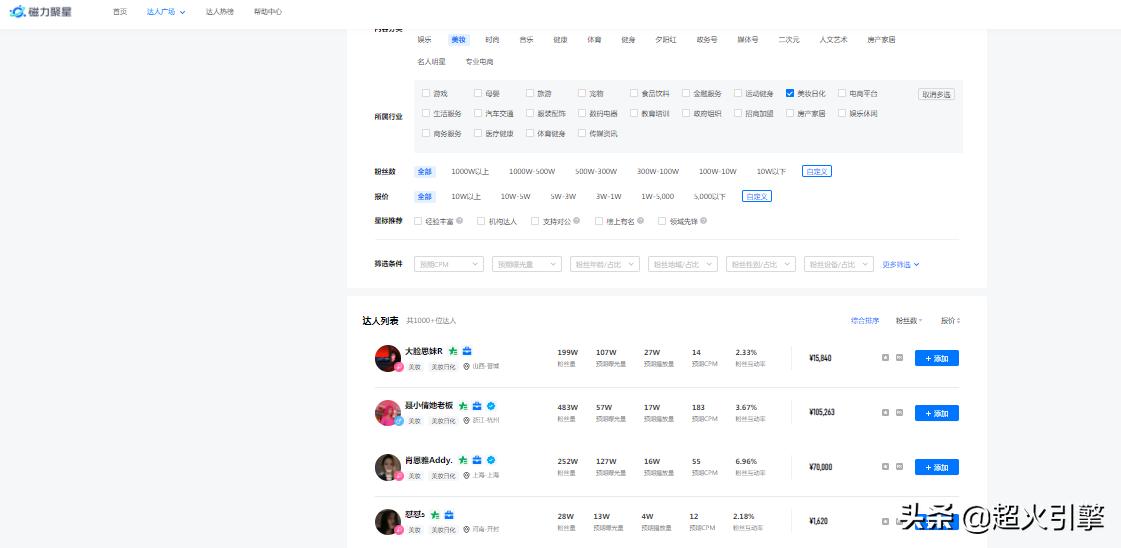Image resolution: width=1121 pixels, height=548 pixels.
Task: Add 肖恩雅Addy. with 添加 button
Action: [x=937, y=467]
